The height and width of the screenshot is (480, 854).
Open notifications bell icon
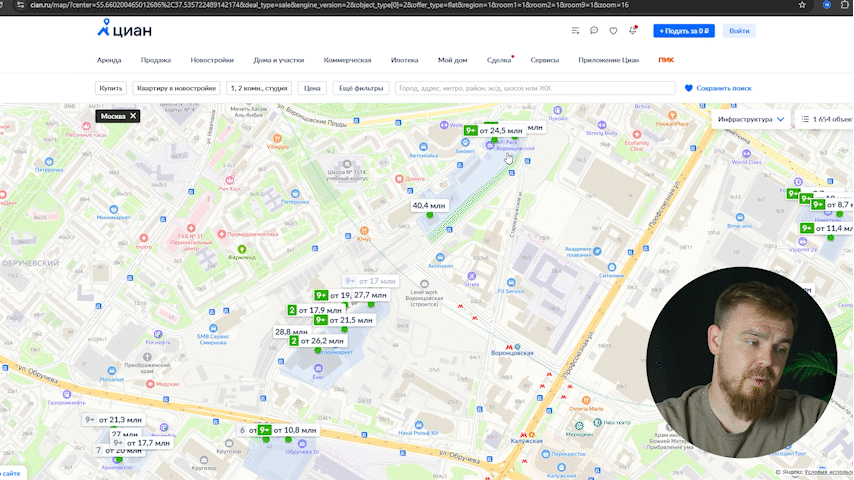click(632, 31)
